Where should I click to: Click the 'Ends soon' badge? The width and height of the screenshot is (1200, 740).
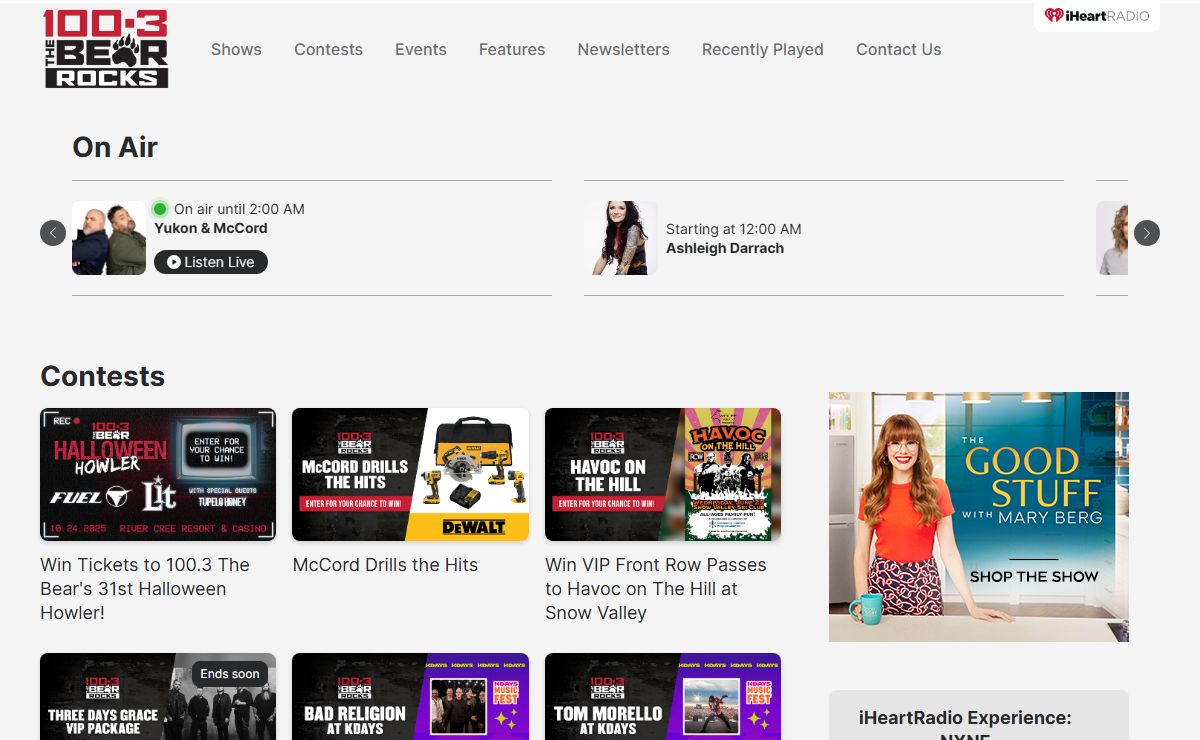coord(230,674)
